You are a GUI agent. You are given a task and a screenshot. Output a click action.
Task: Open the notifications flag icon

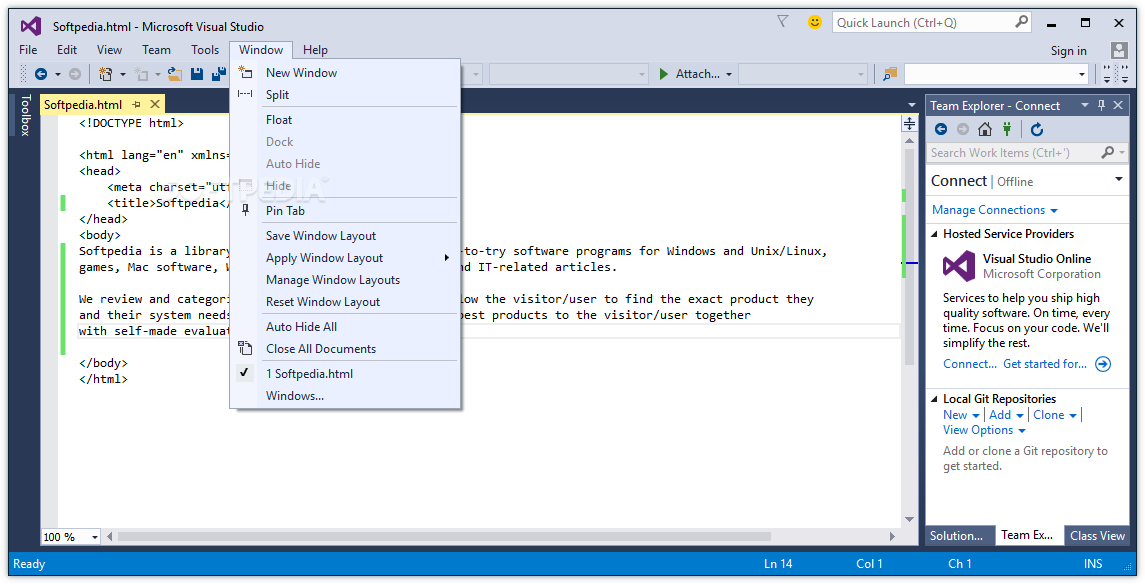[783, 22]
